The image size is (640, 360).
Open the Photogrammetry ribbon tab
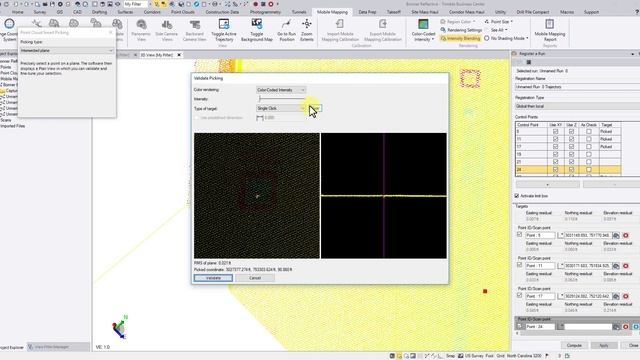265,12
